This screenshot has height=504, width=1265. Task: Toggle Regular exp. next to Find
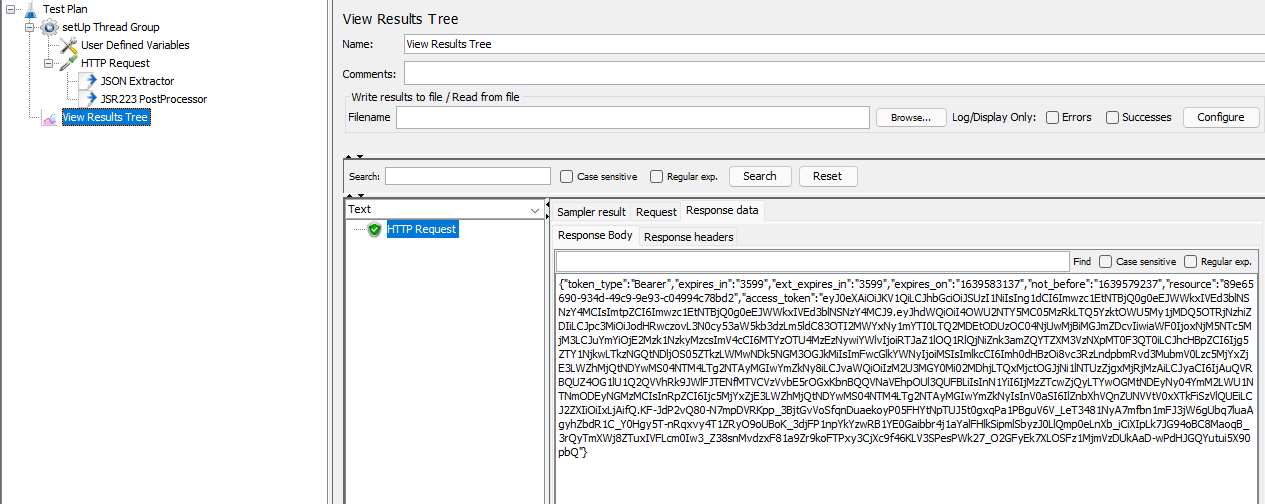click(x=1191, y=261)
